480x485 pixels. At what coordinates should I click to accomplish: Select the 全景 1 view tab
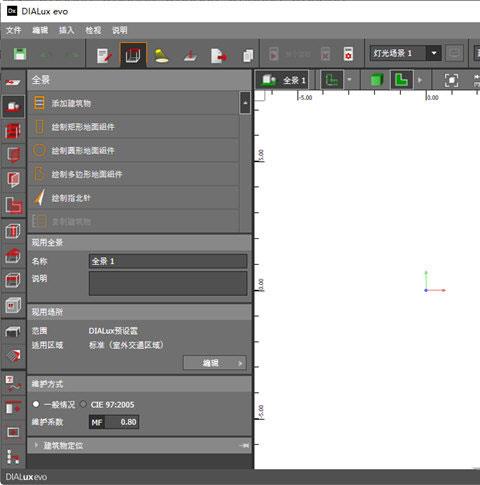[282, 80]
